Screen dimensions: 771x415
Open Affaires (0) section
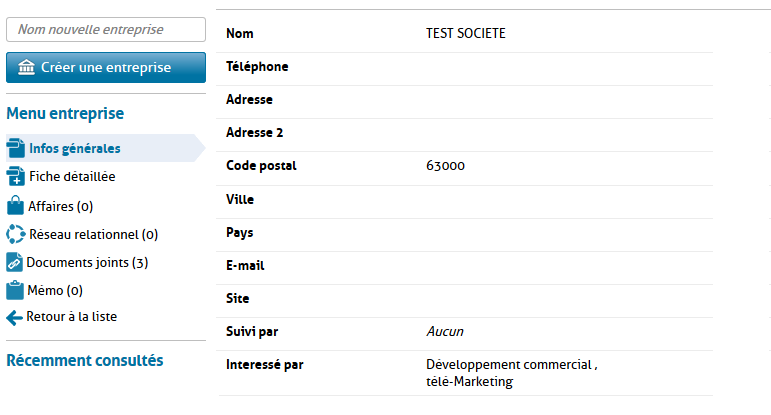[x=61, y=206]
